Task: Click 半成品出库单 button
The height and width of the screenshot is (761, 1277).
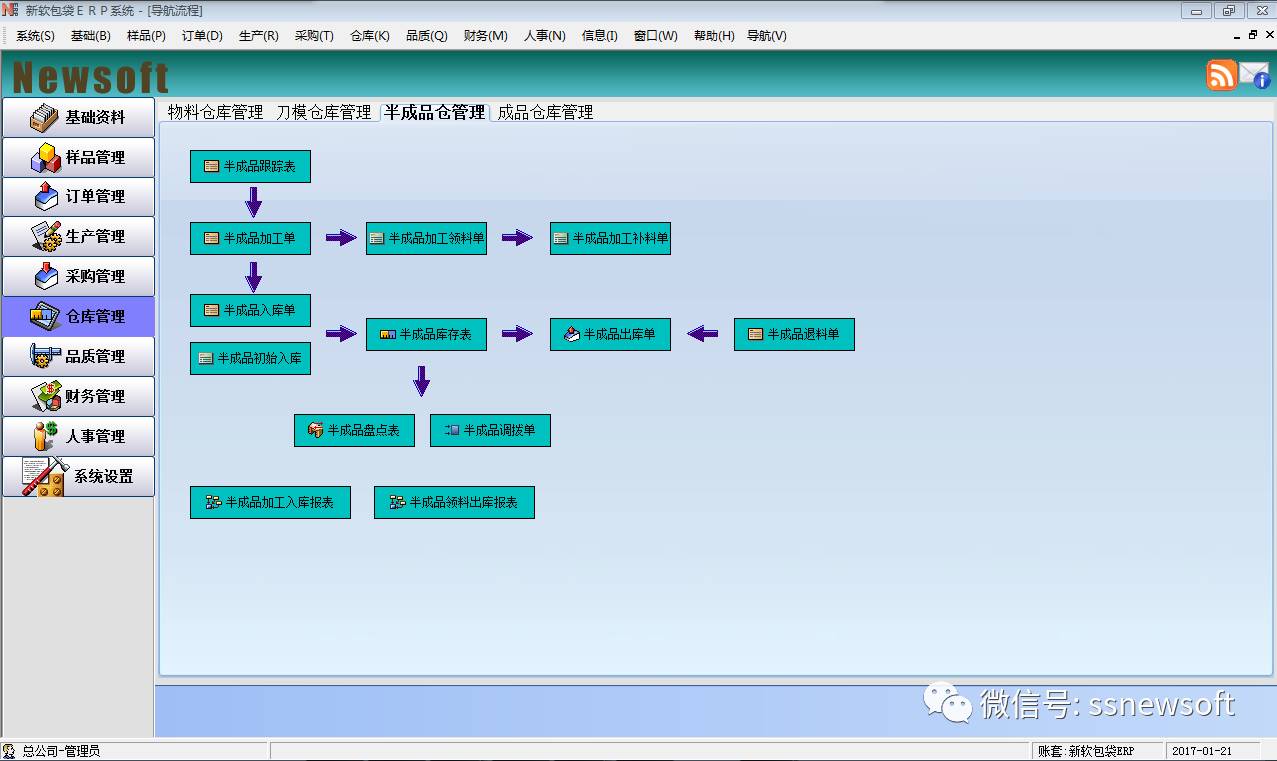Action: (x=610, y=334)
